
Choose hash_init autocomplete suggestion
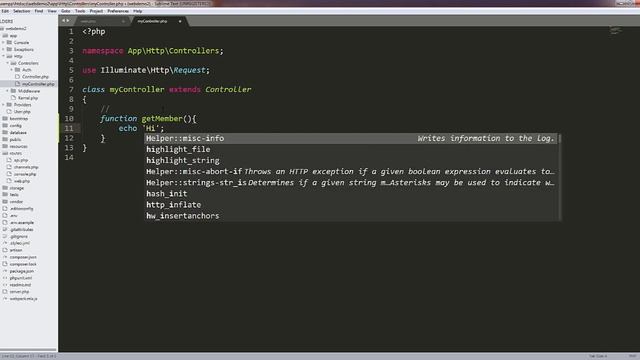[351, 193]
